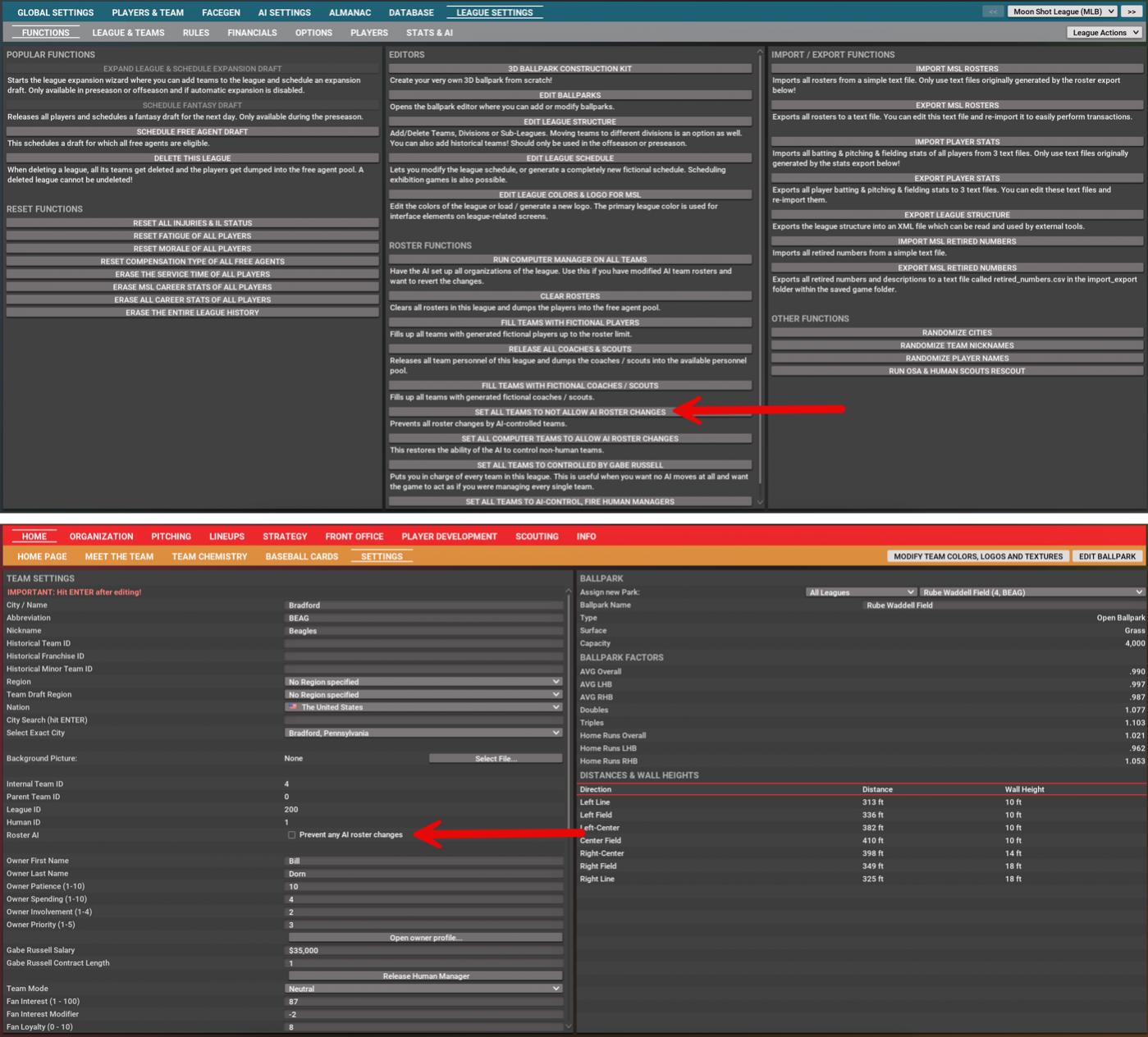
Task: Click Set All Teams To Not Allow AI Roster Changes
Action: [x=569, y=412]
